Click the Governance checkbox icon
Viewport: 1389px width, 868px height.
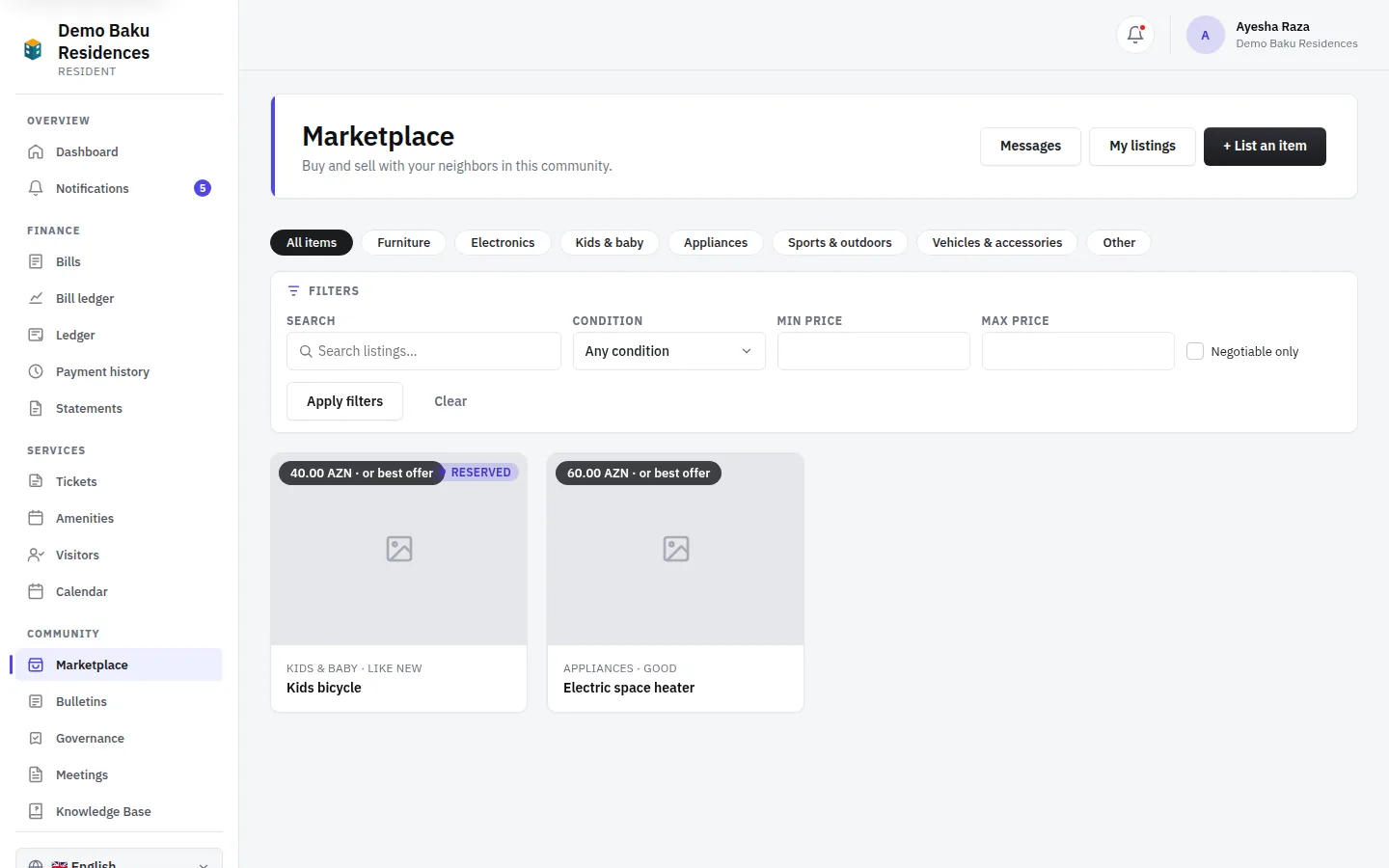pyautogui.click(x=36, y=738)
